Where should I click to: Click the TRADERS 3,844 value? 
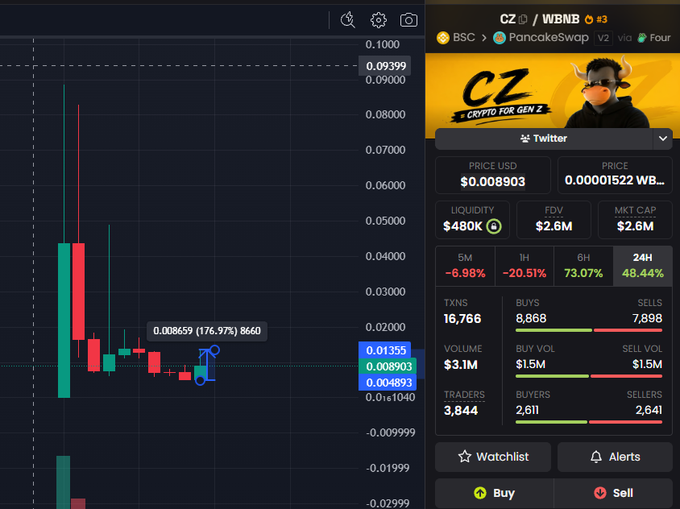pyautogui.click(x=461, y=411)
